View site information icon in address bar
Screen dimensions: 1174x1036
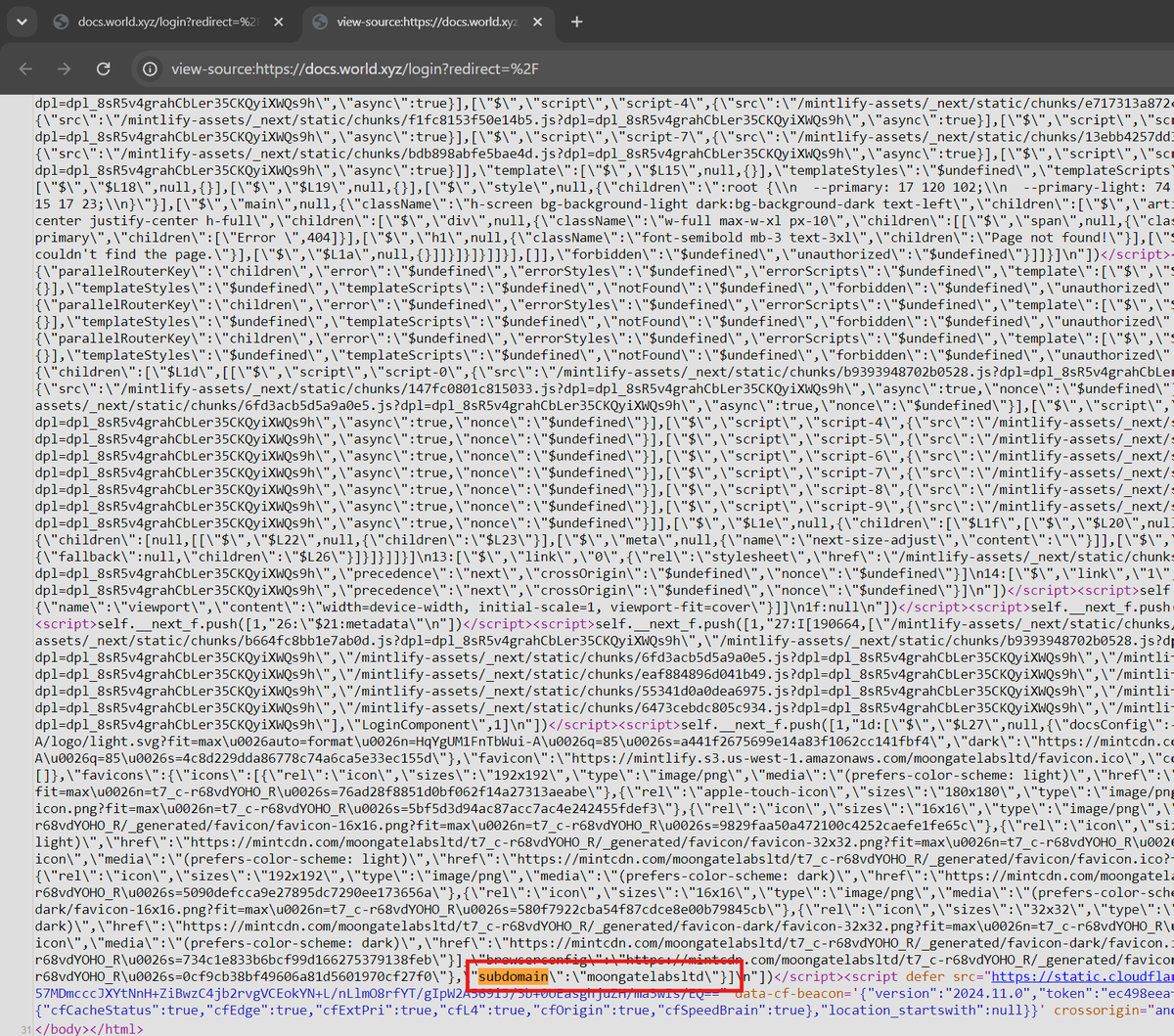(150, 68)
